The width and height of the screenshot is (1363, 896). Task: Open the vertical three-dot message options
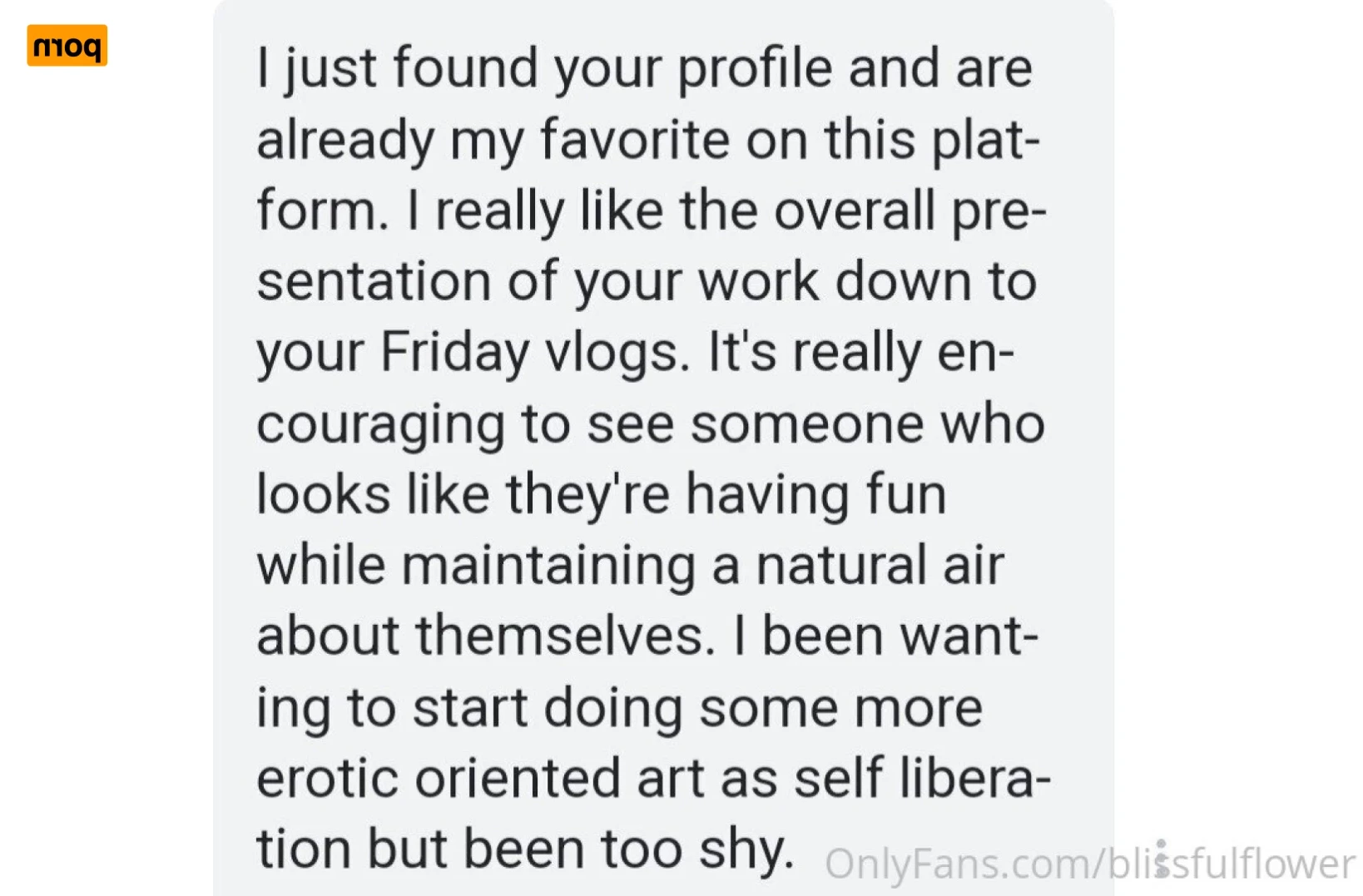pyautogui.click(x=1161, y=858)
